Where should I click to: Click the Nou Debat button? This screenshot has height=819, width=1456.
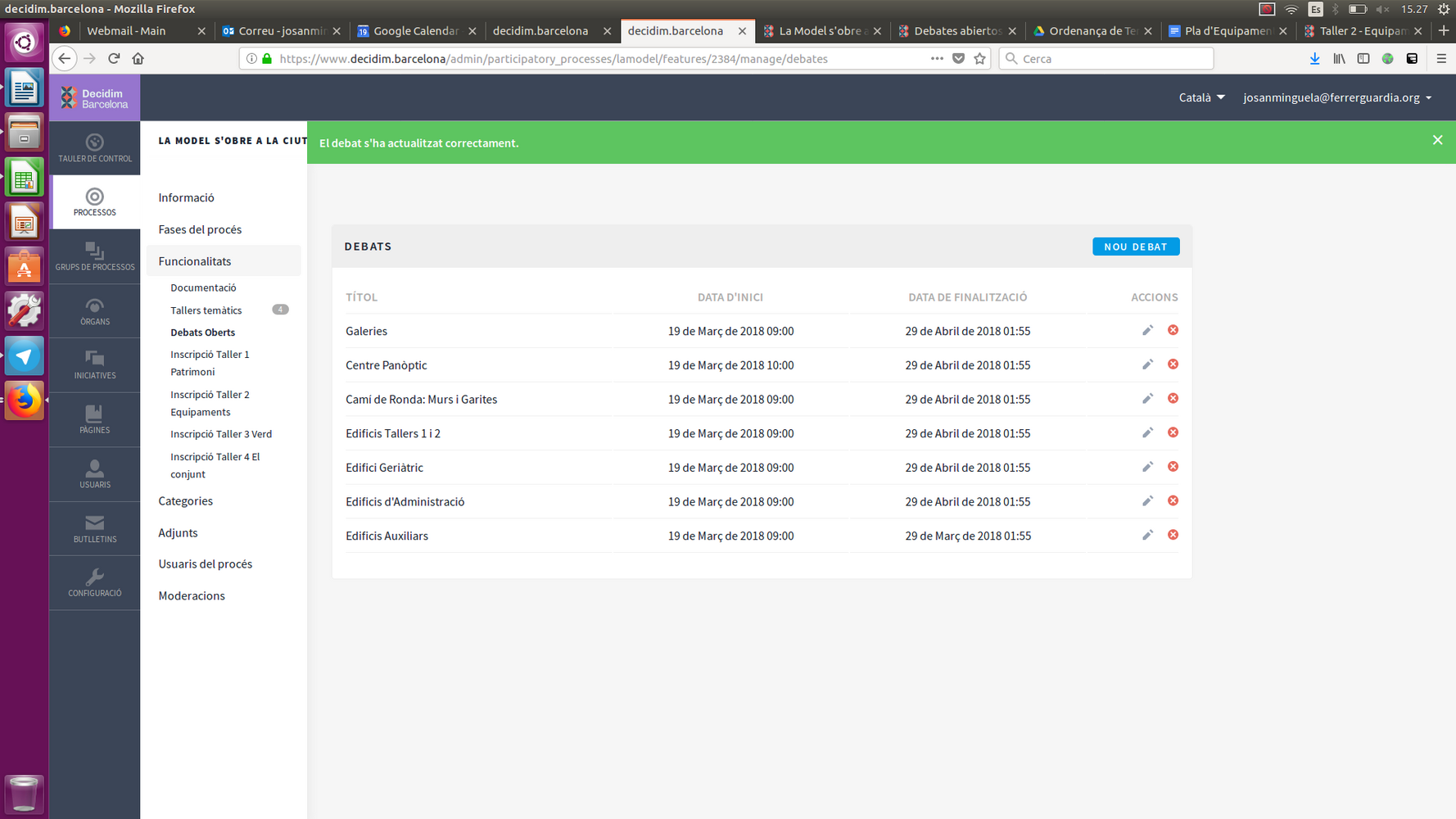tap(1135, 247)
